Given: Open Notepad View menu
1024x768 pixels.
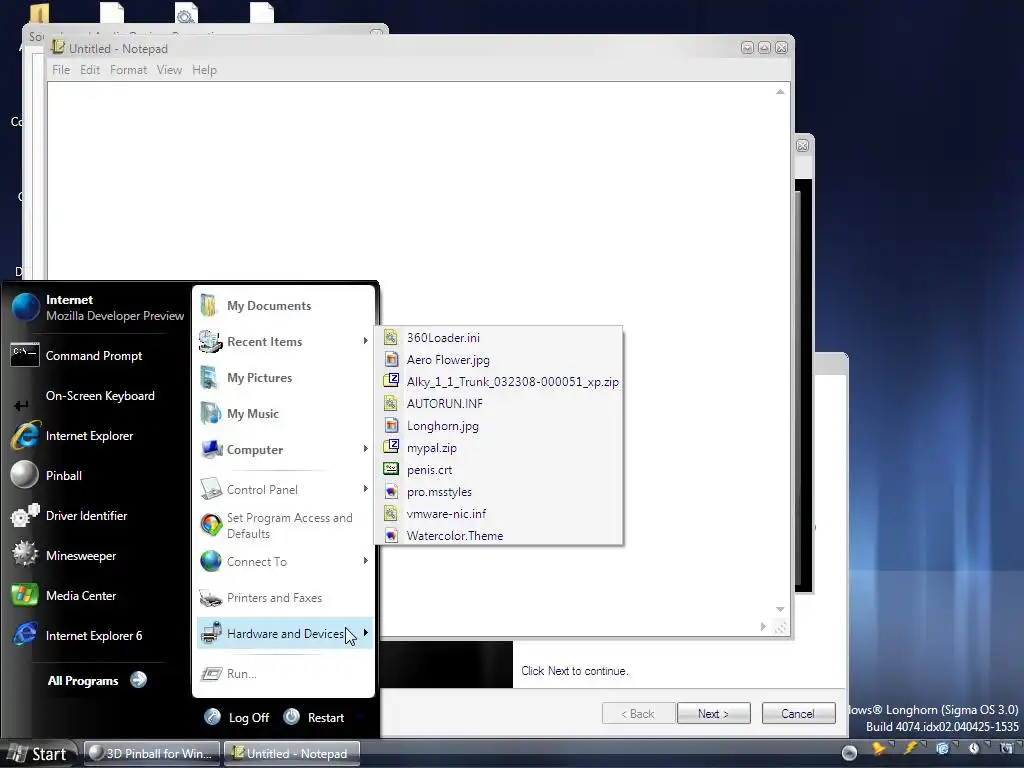Looking at the screenshot, I should coord(169,70).
